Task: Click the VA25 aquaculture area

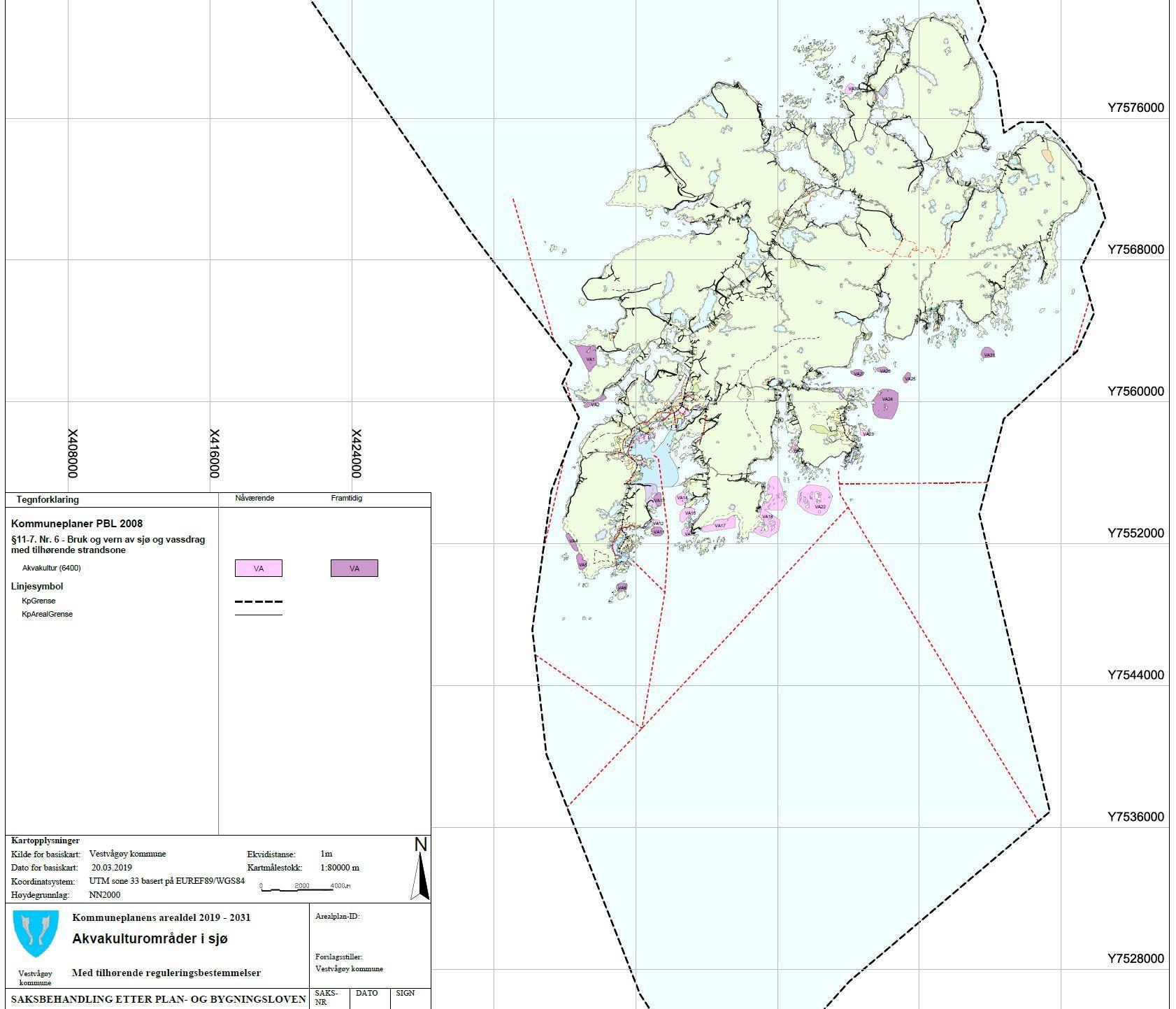Action: [x=908, y=378]
